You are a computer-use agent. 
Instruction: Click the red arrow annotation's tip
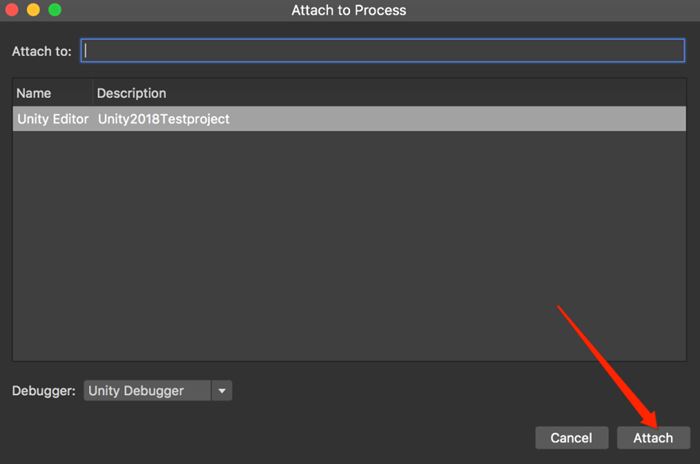pyautogui.click(x=655, y=427)
